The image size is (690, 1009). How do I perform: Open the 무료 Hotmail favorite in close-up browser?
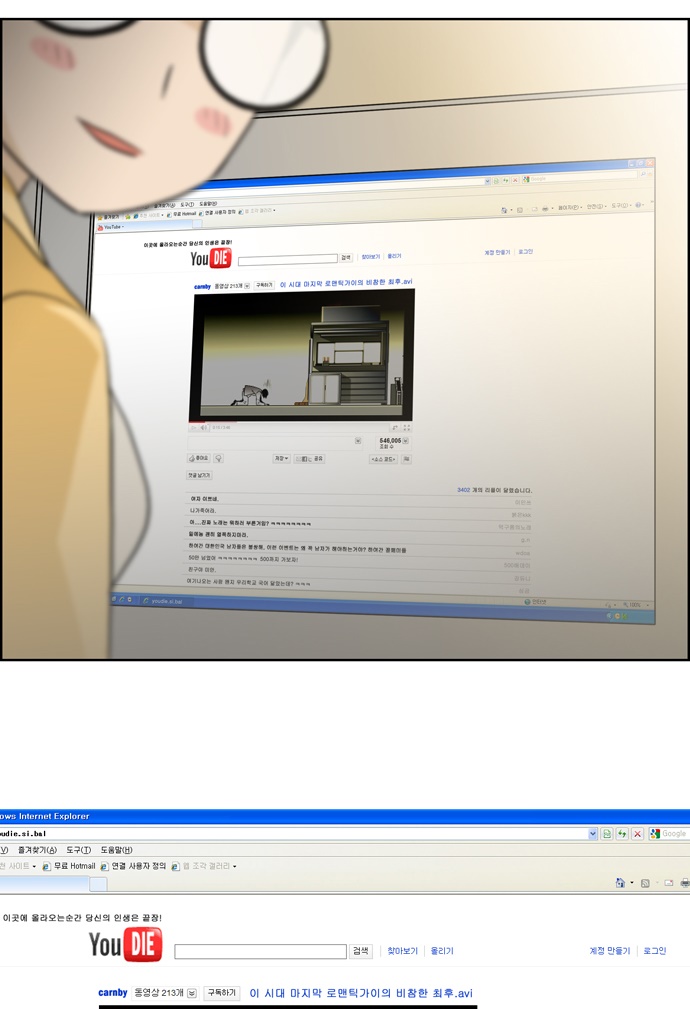[x=69, y=866]
